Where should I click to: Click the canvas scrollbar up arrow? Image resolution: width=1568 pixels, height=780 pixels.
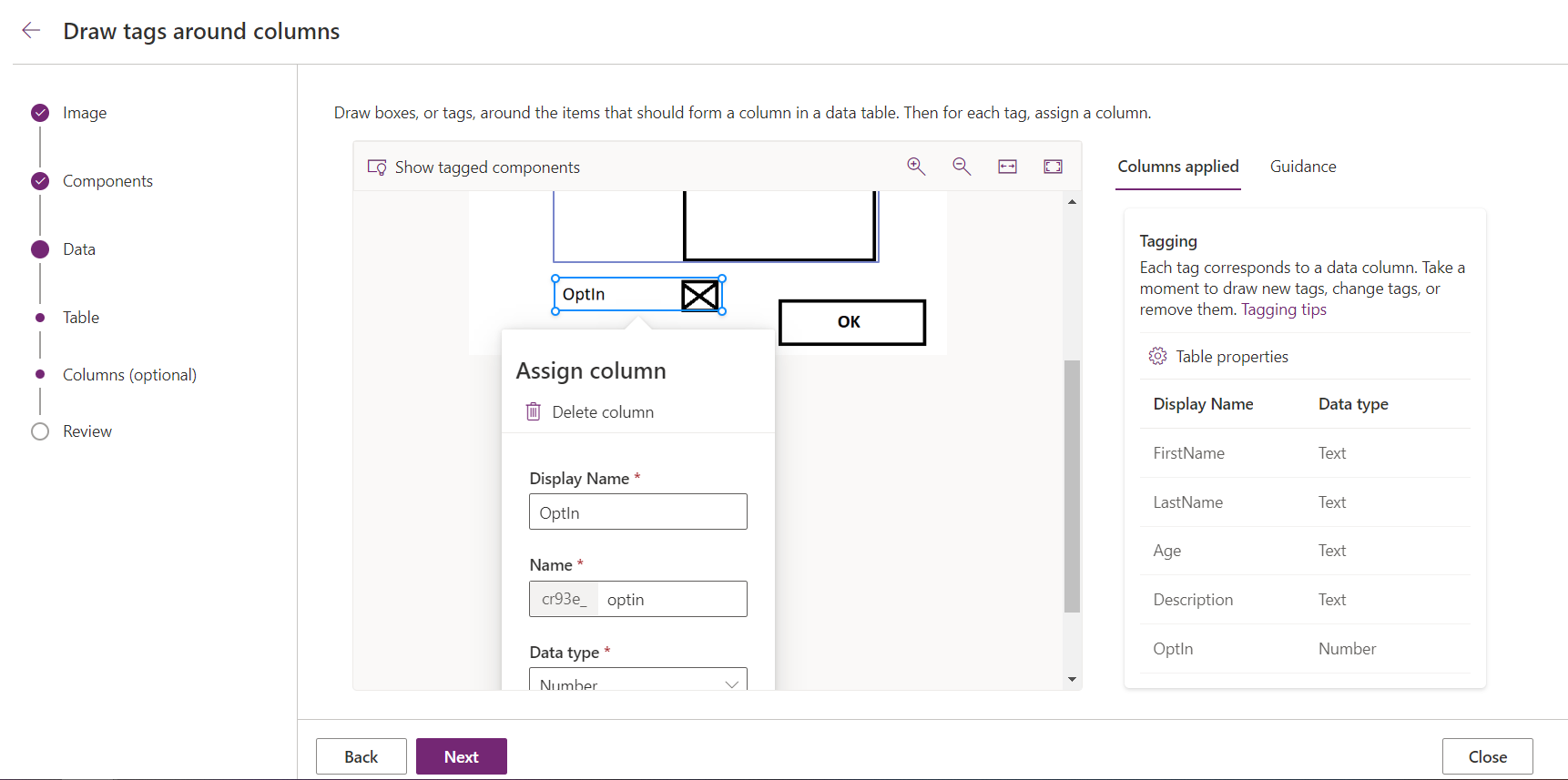(1073, 201)
